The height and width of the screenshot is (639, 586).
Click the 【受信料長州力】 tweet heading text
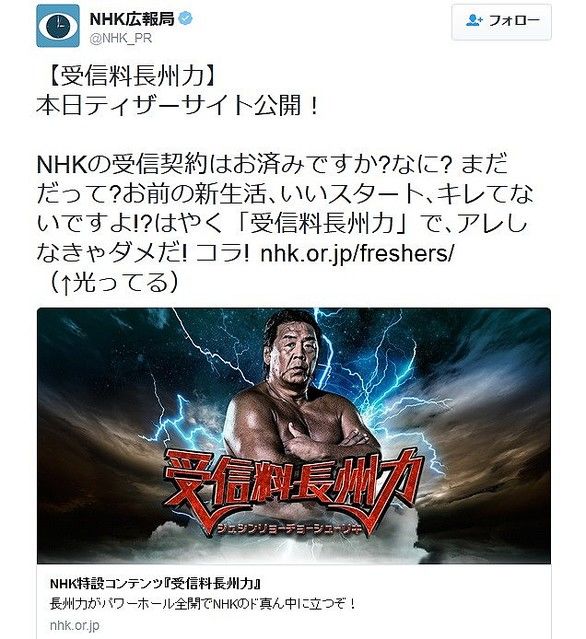(128, 76)
